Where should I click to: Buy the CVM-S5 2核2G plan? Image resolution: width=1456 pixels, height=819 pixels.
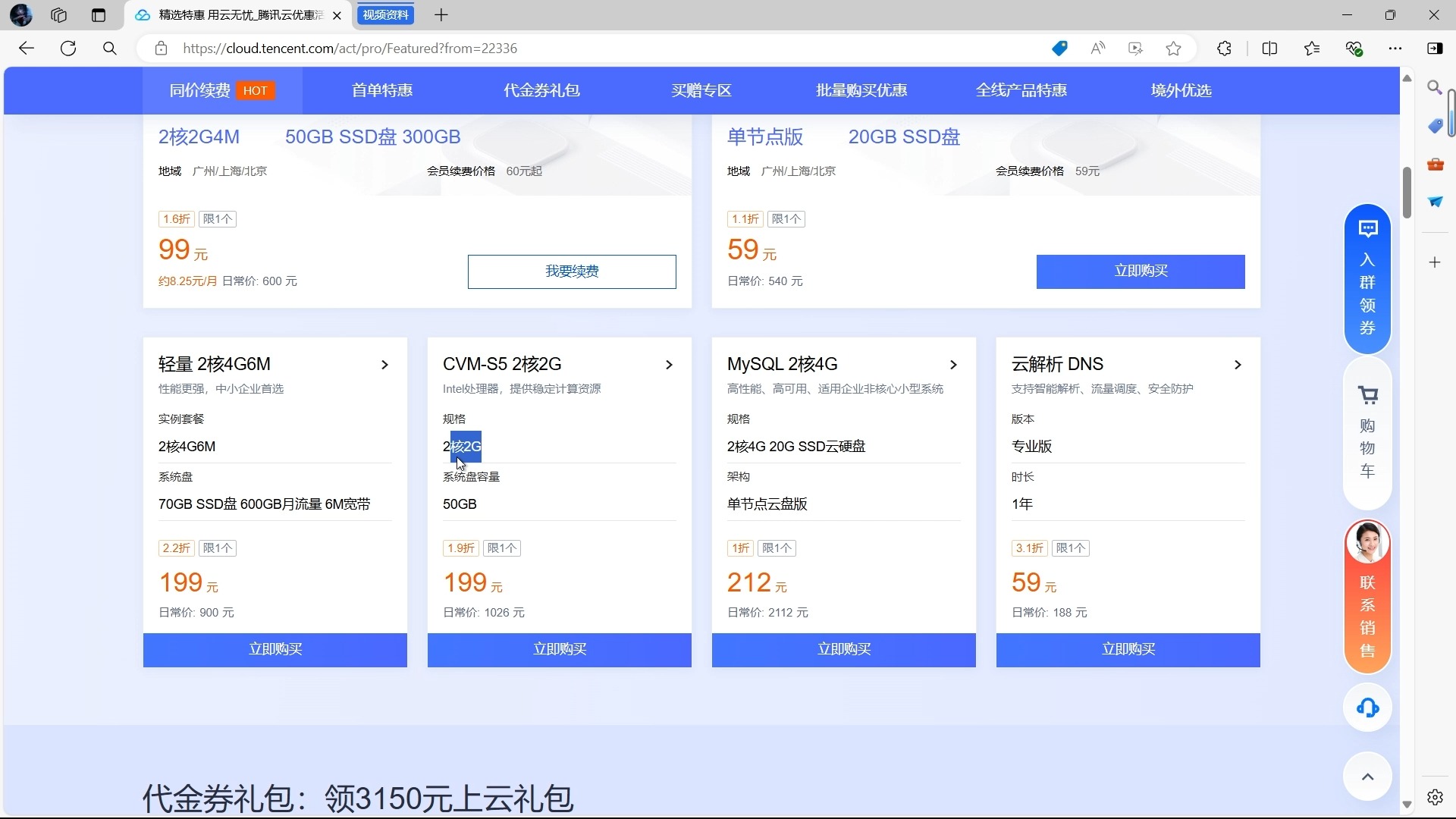(560, 650)
